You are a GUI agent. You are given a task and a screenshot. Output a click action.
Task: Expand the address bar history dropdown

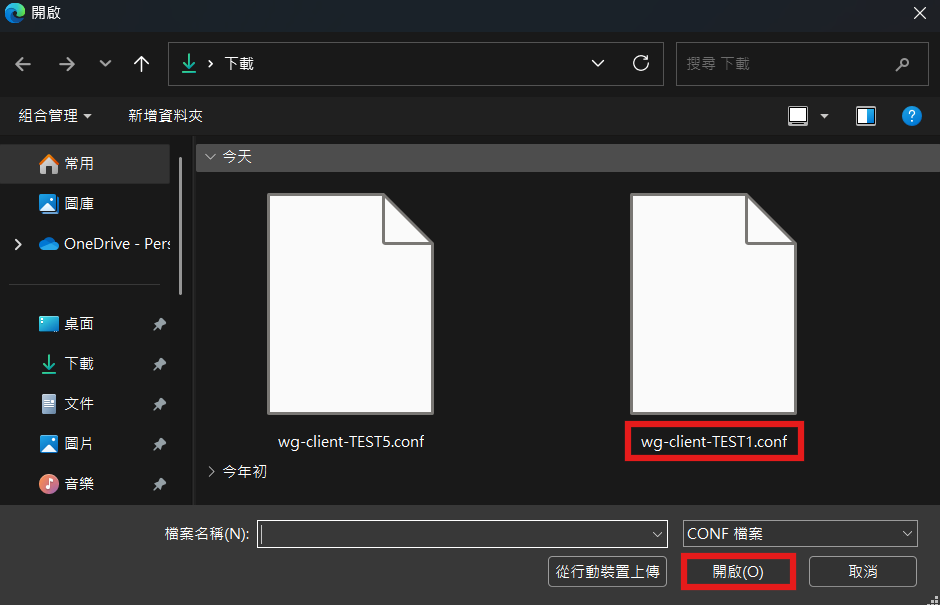click(x=598, y=63)
